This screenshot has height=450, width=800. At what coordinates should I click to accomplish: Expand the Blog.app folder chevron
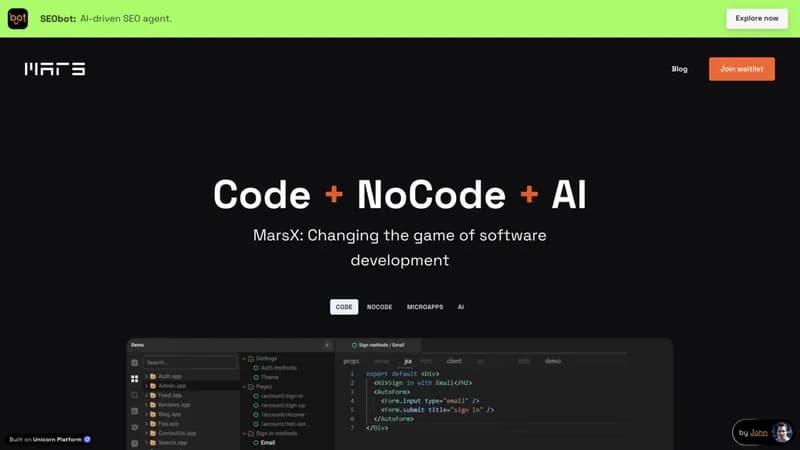146,414
